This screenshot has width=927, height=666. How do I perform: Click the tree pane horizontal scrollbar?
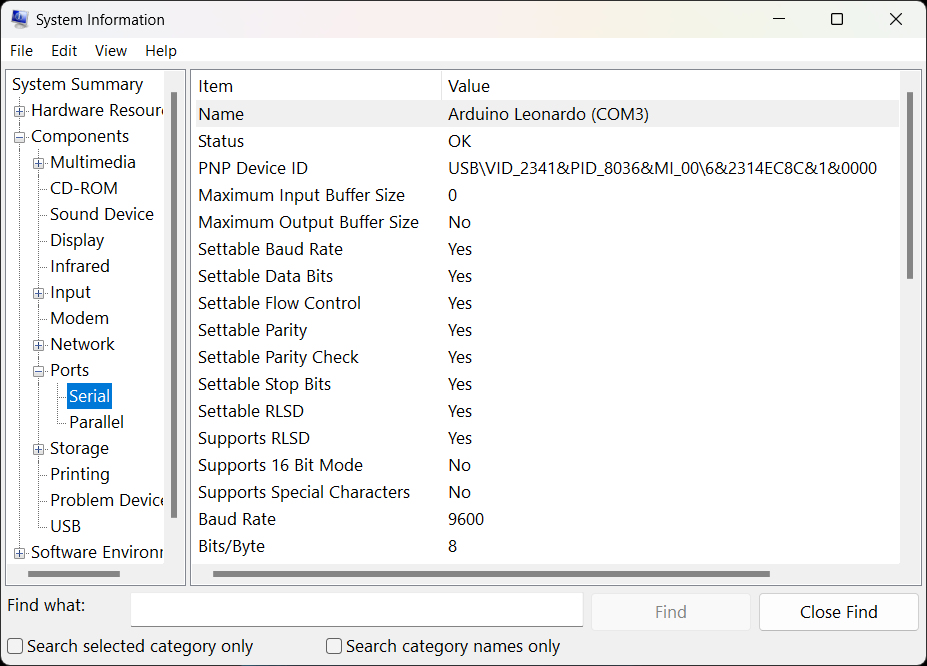[x=74, y=574]
